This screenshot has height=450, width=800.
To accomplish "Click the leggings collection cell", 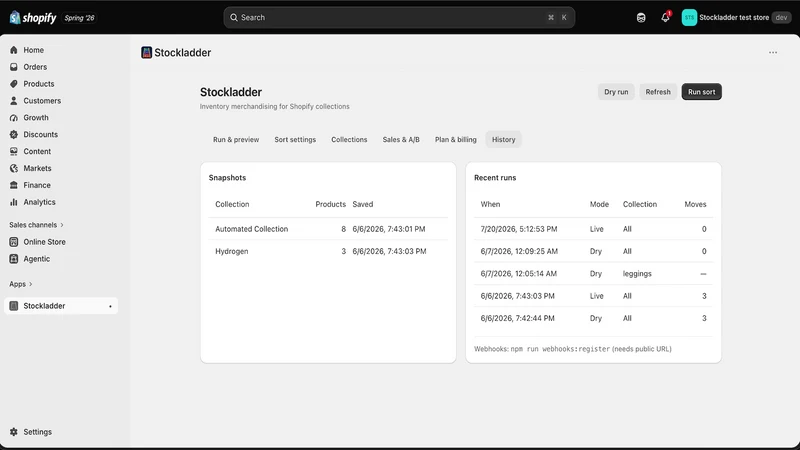I will coord(637,273).
